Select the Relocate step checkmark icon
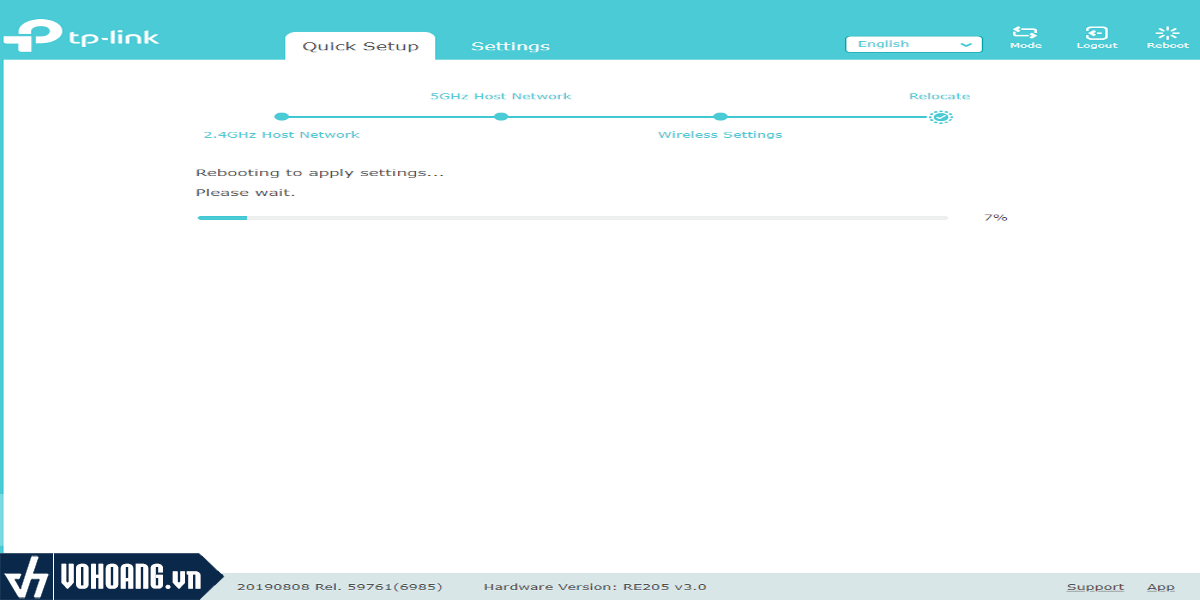Viewport: 1200px width, 600px height. (940, 117)
